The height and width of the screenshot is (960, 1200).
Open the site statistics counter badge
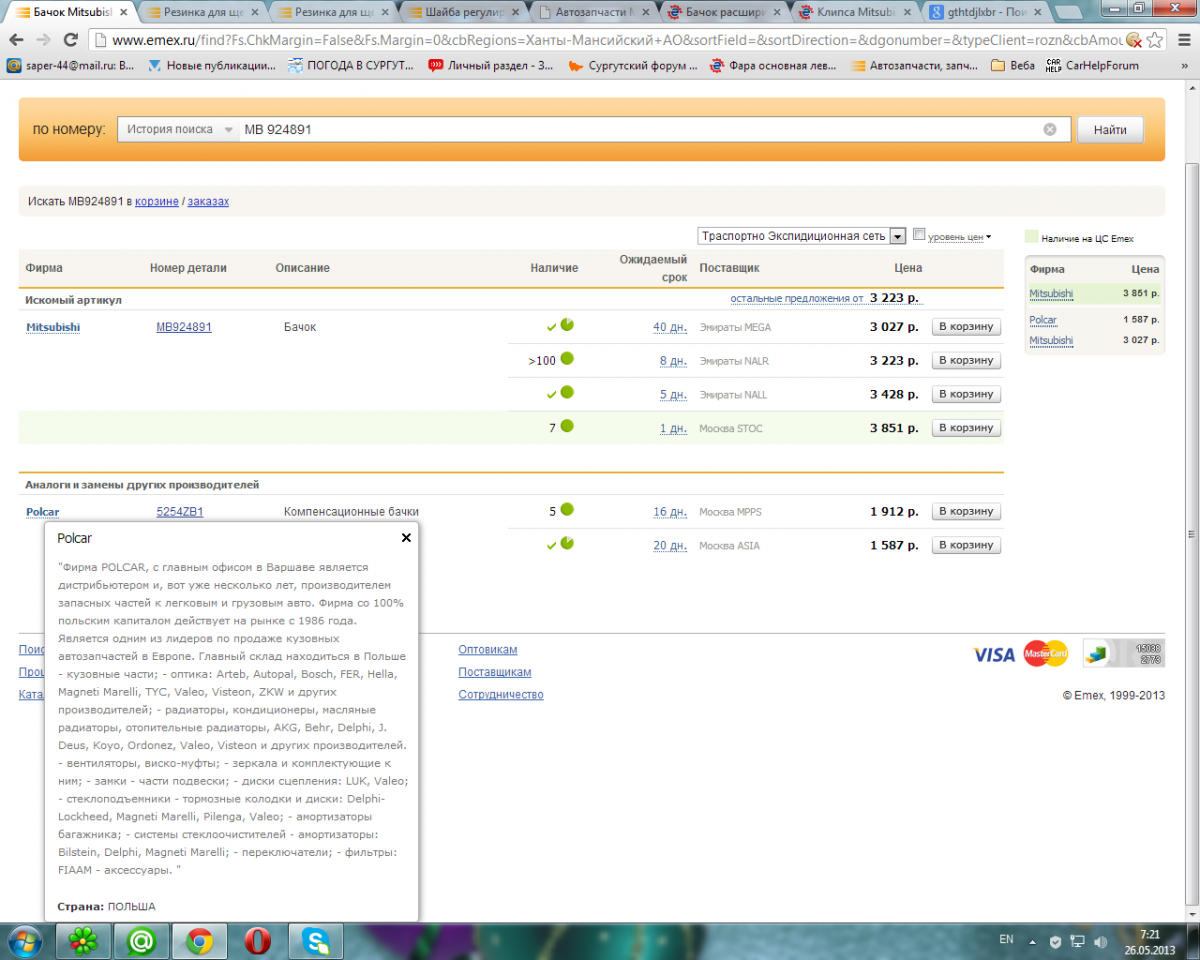pyautogui.click(x=1124, y=654)
